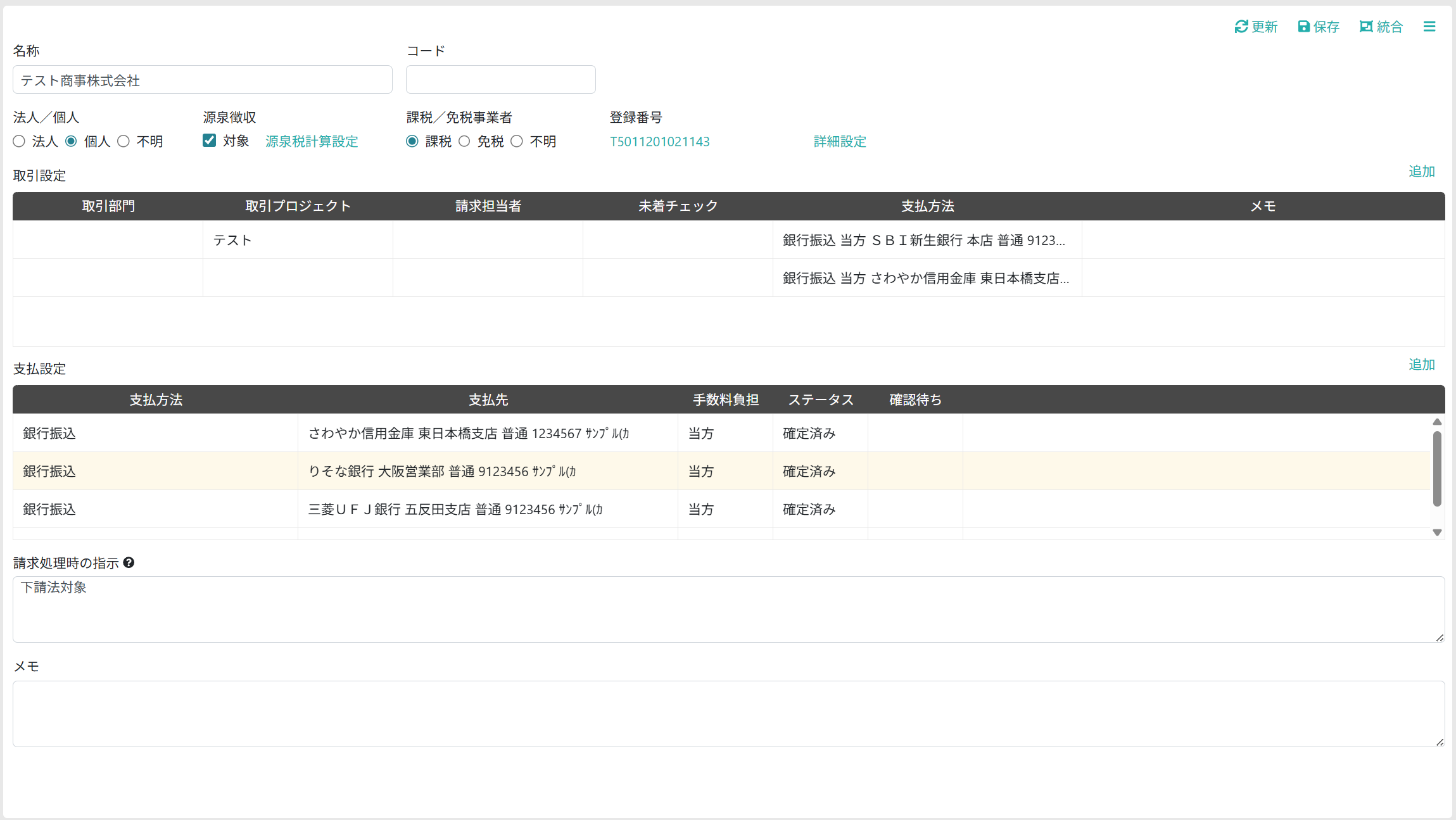
Task: Select the 免税 radio button
Action: (464, 141)
